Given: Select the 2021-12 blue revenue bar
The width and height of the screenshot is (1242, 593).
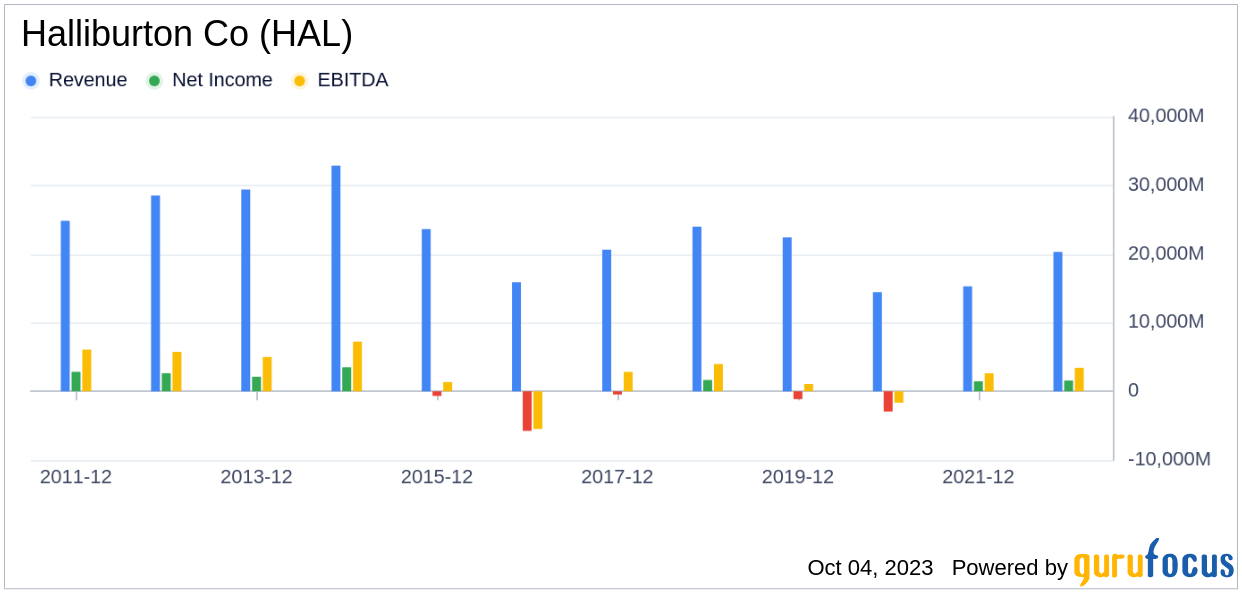Looking at the screenshot, I should [968, 339].
